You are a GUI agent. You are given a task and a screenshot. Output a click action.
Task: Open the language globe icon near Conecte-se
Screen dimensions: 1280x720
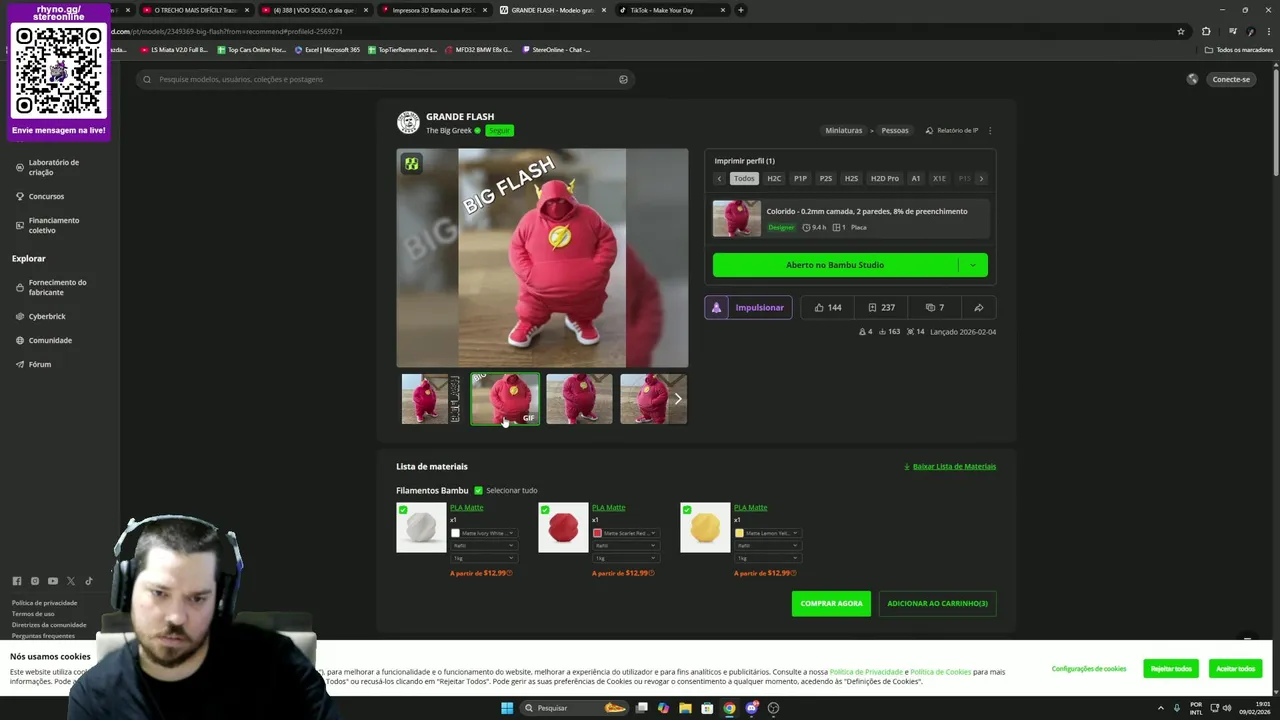point(1192,79)
